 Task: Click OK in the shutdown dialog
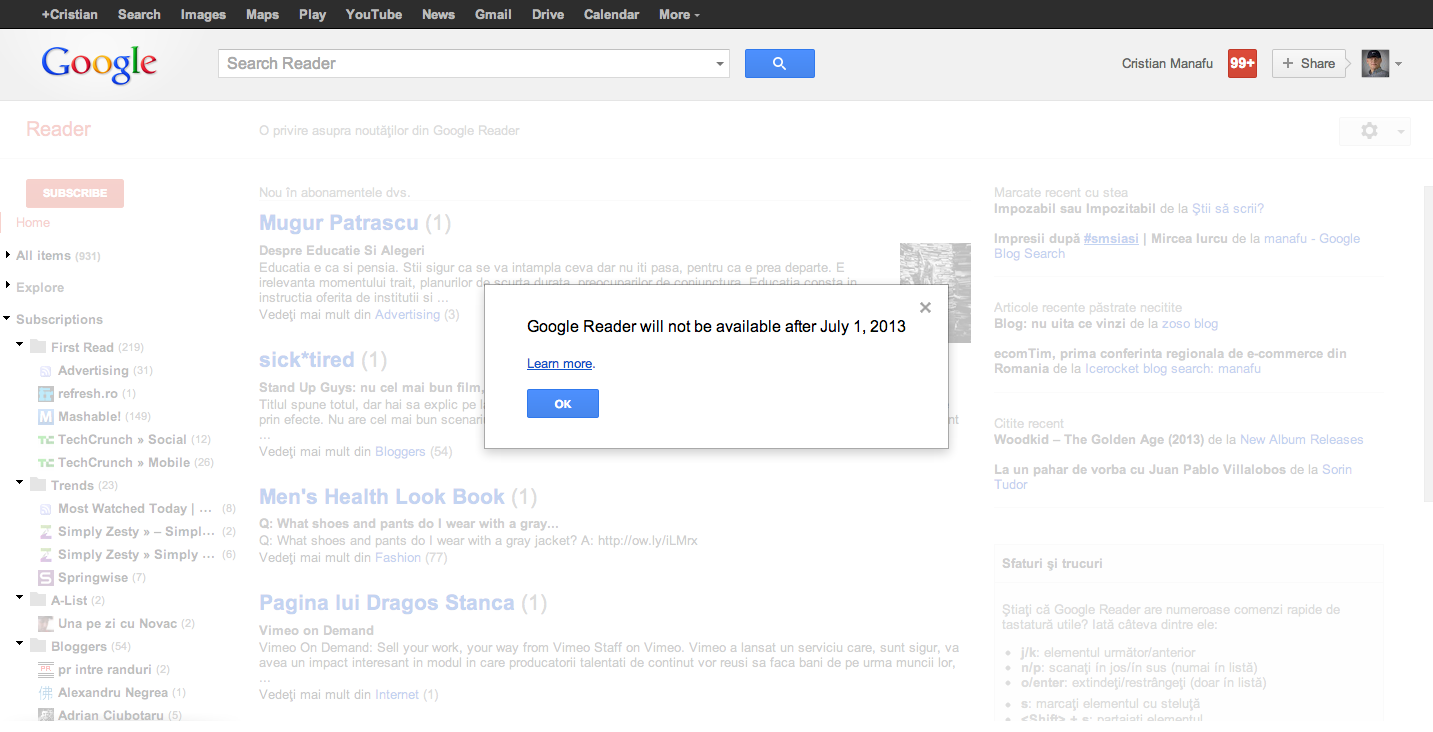pos(563,404)
